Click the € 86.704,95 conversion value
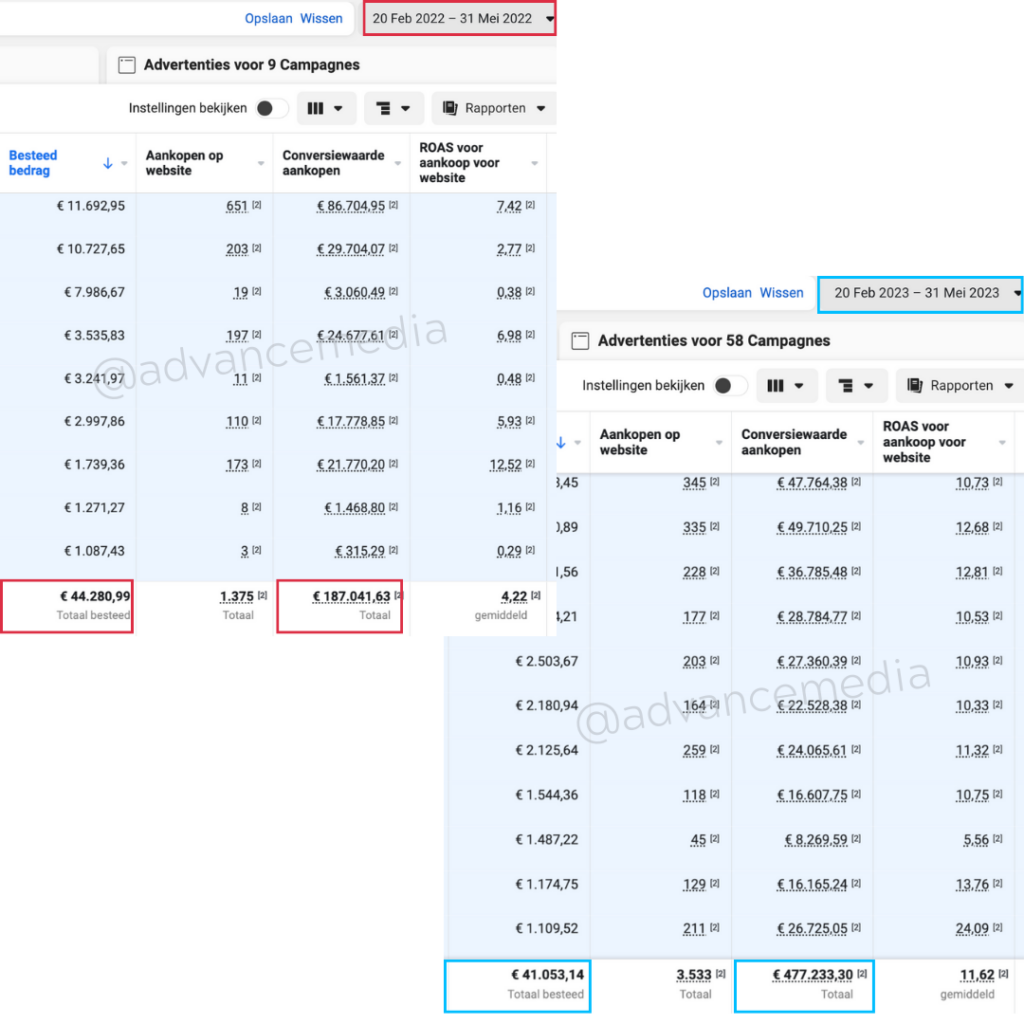This screenshot has width=1024, height=1024. pyautogui.click(x=351, y=206)
